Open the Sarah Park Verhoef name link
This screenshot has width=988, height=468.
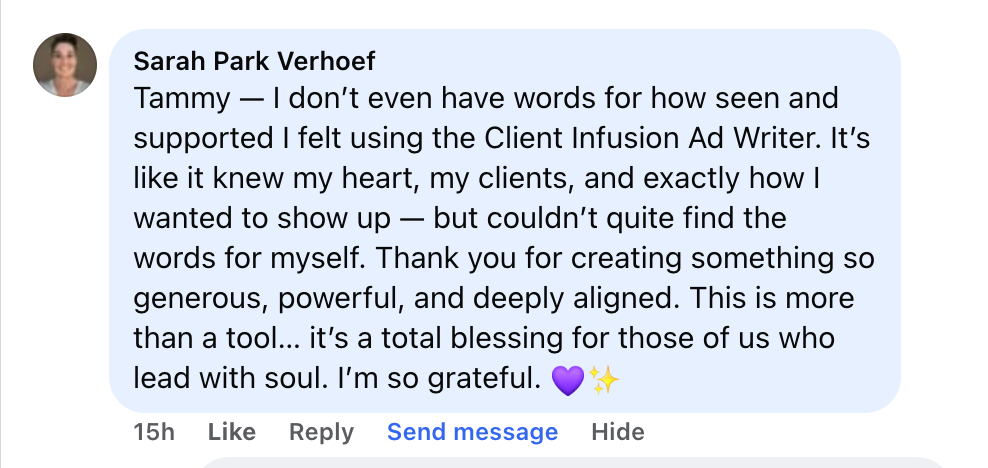(255, 61)
